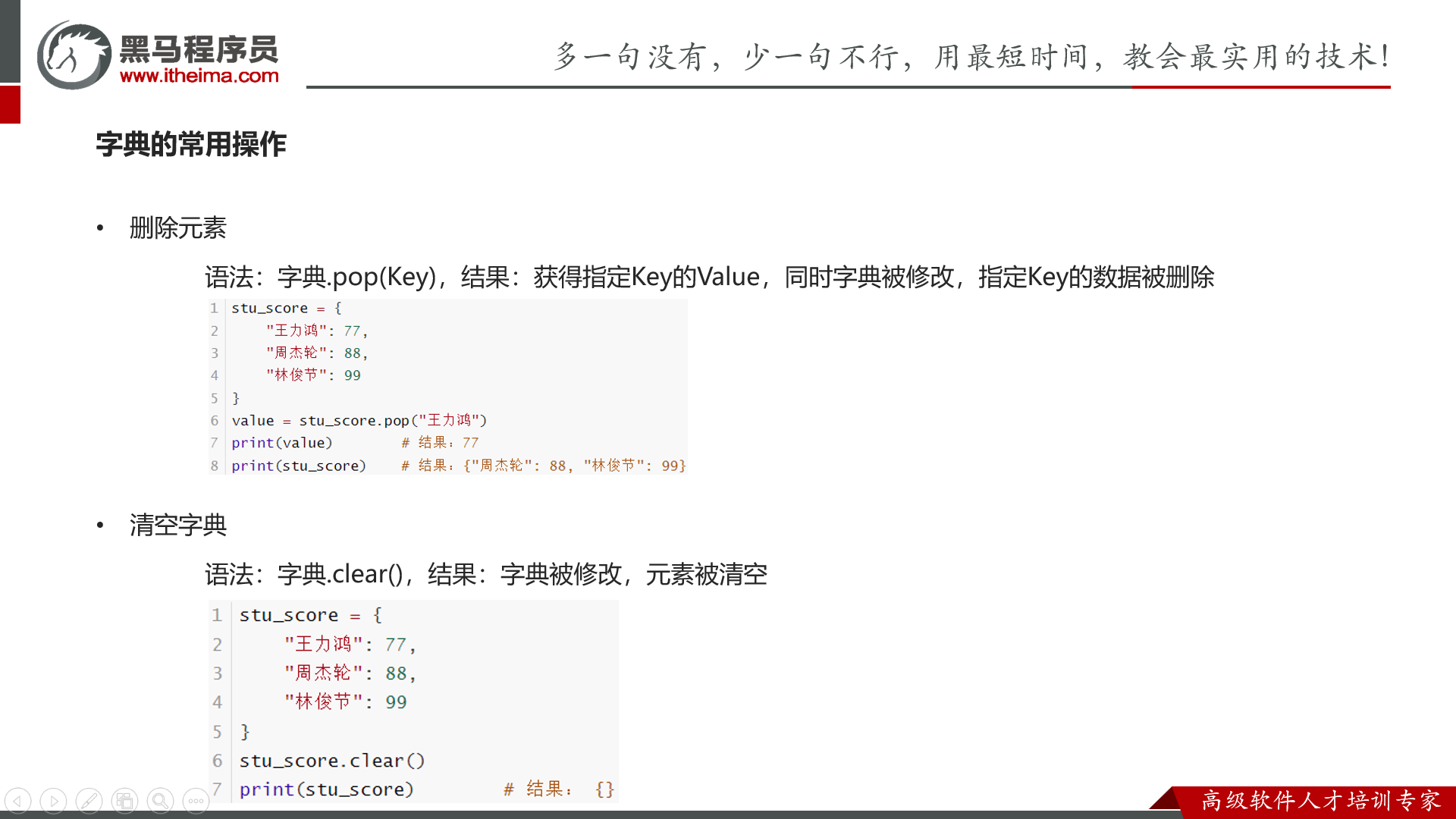
Task: Open the pen and laser pointer tools
Action: [x=89, y=801]
